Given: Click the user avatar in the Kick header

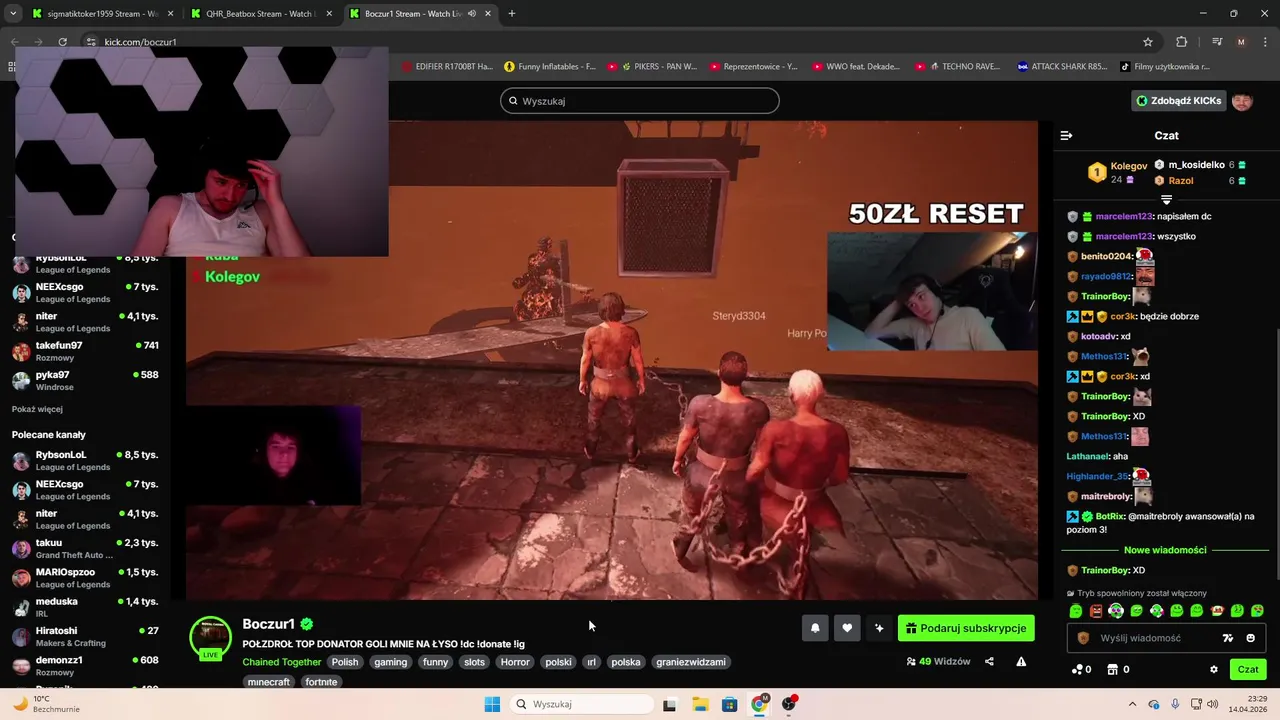Looking at the screenshot, I should click(x=1242, y=100).
